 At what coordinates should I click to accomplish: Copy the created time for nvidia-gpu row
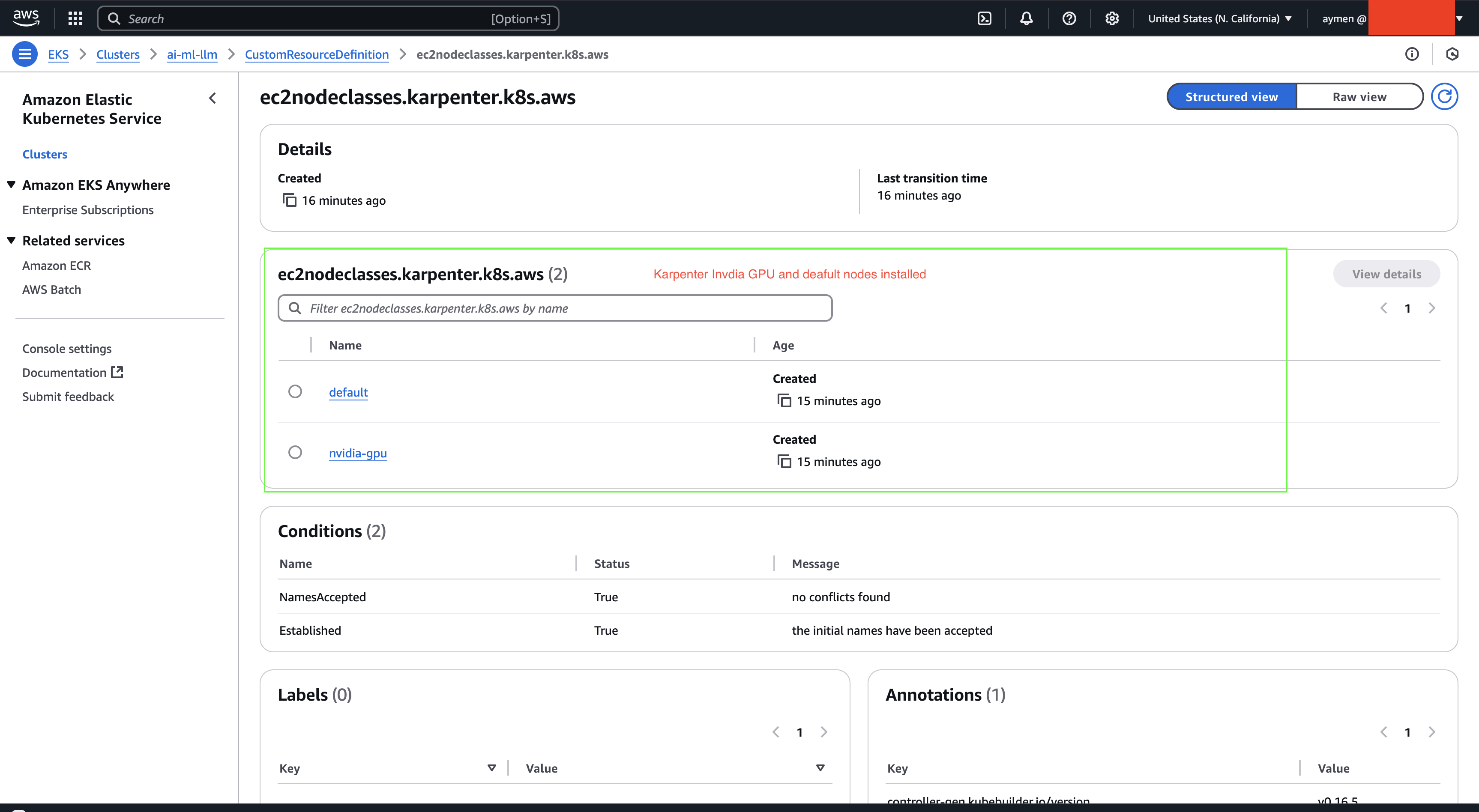click(x=784, y=461)
